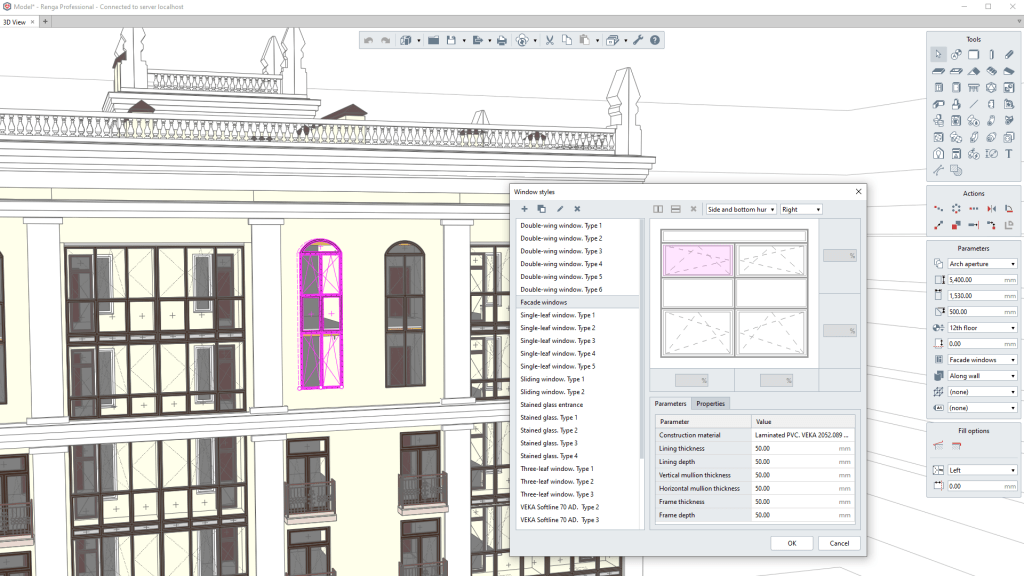Select Facade windows in the style list

545,302
